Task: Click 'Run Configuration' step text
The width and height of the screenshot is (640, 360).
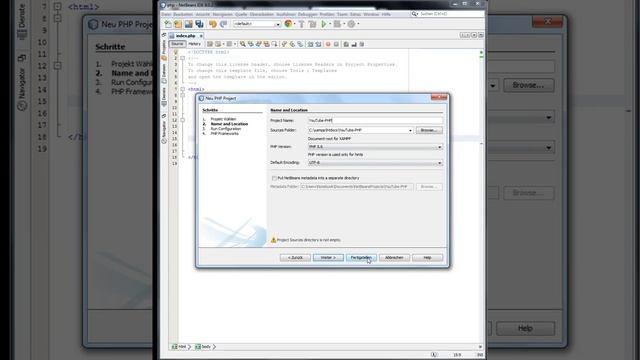Action: 226,129
